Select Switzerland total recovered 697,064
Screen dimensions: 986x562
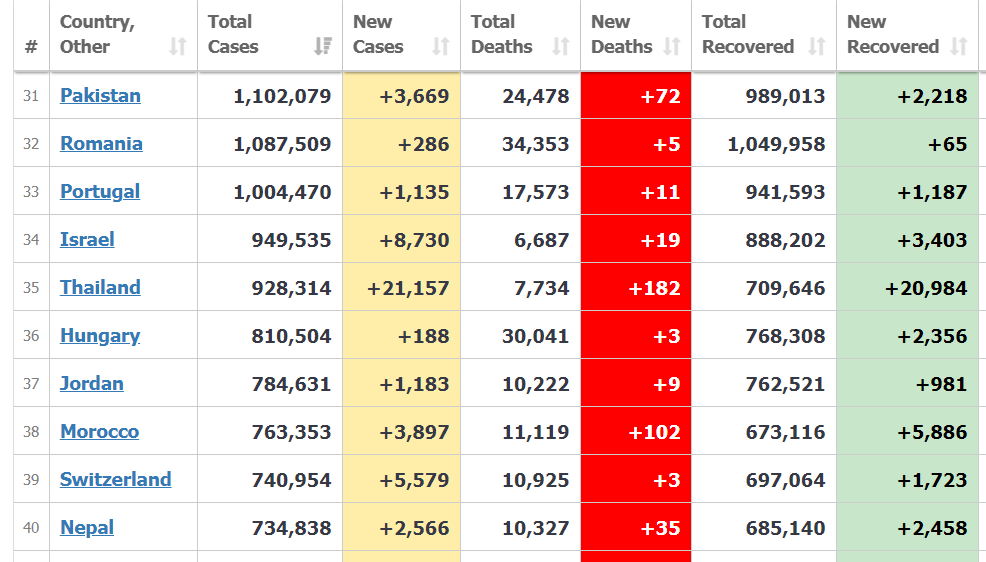pyautogui.click(x=785, y=480)
